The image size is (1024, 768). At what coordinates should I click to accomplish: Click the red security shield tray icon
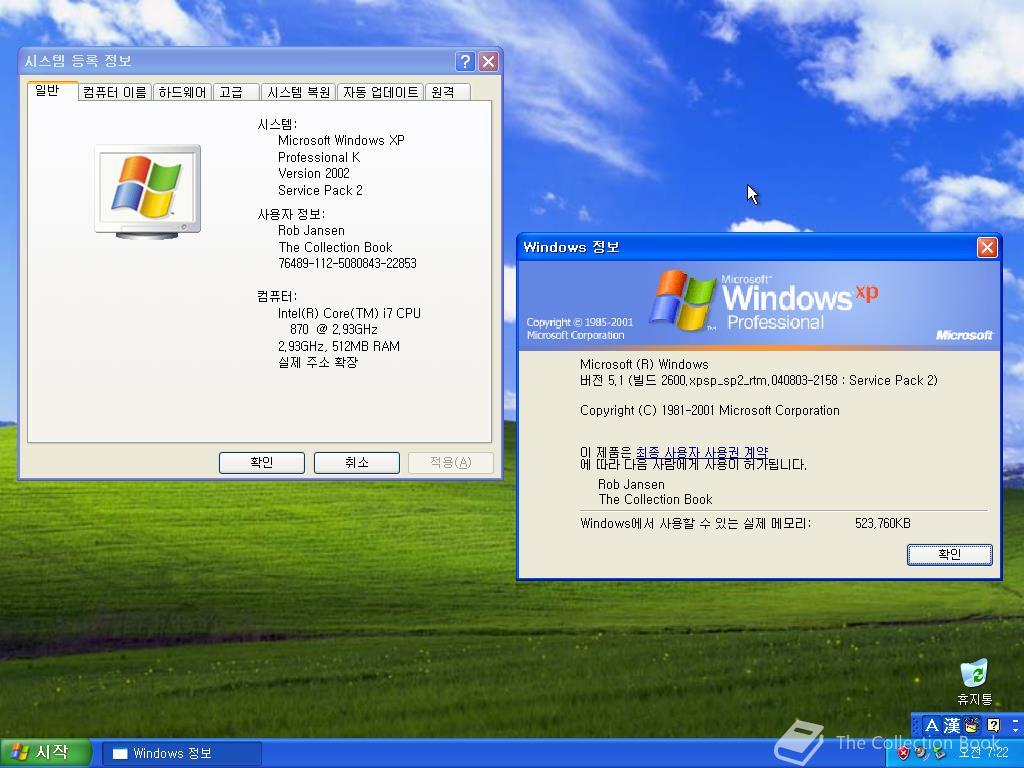tap(903, 753)
